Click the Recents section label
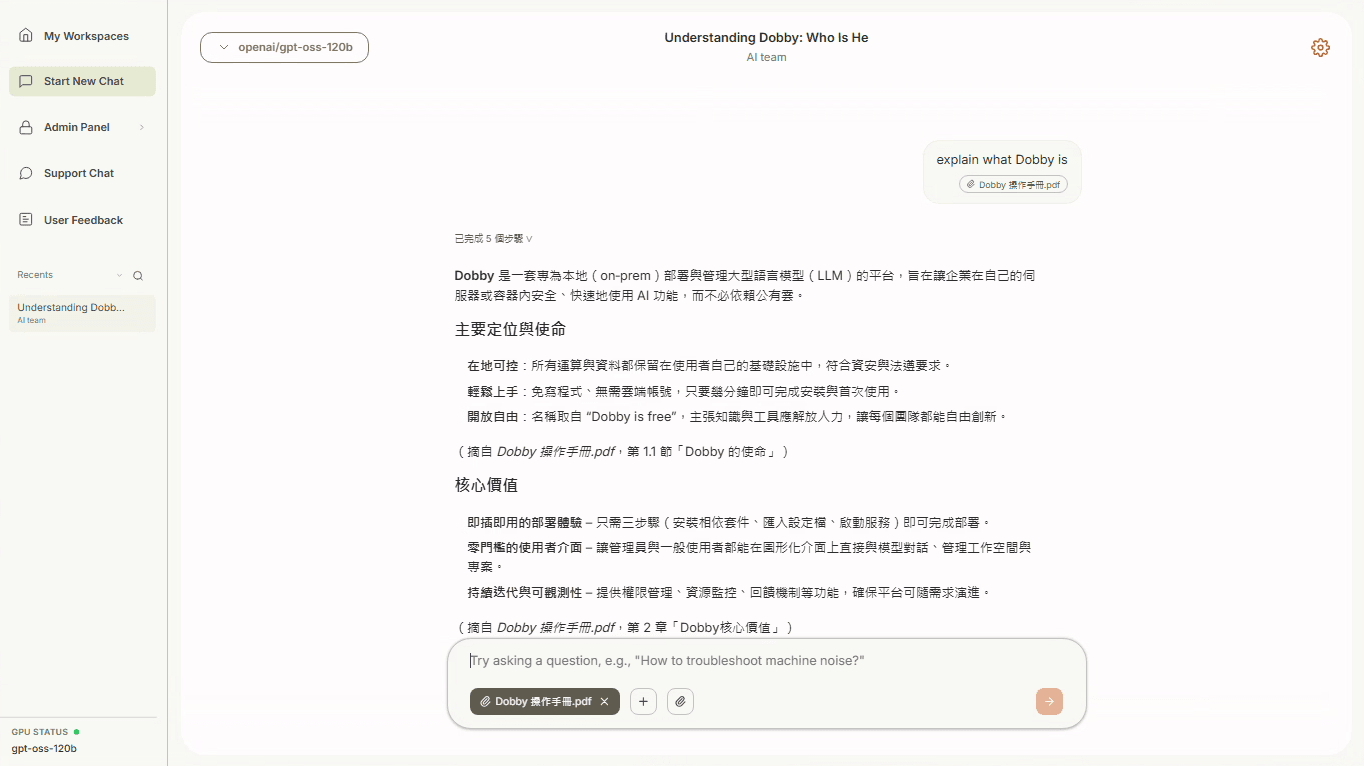This screenshot has width=1364, height=766. tap(35, 275)
